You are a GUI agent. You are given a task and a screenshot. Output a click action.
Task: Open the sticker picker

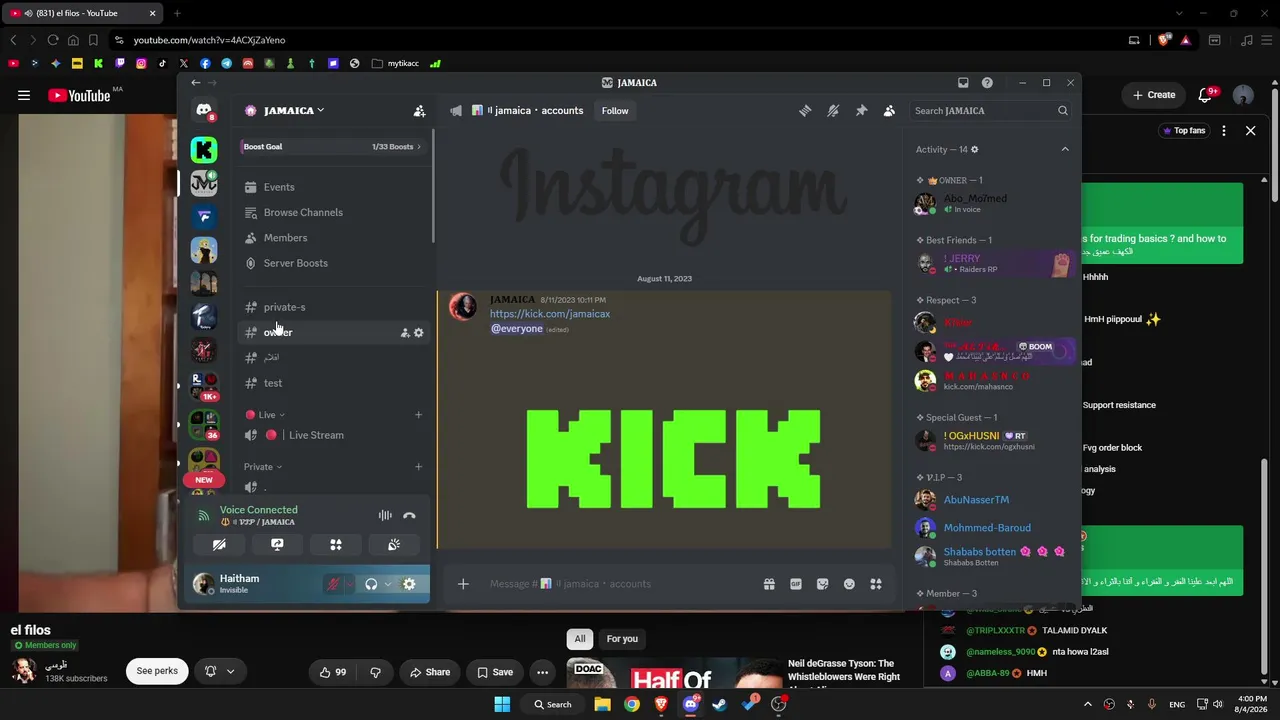pyautogui.click(x=823, y=584)
